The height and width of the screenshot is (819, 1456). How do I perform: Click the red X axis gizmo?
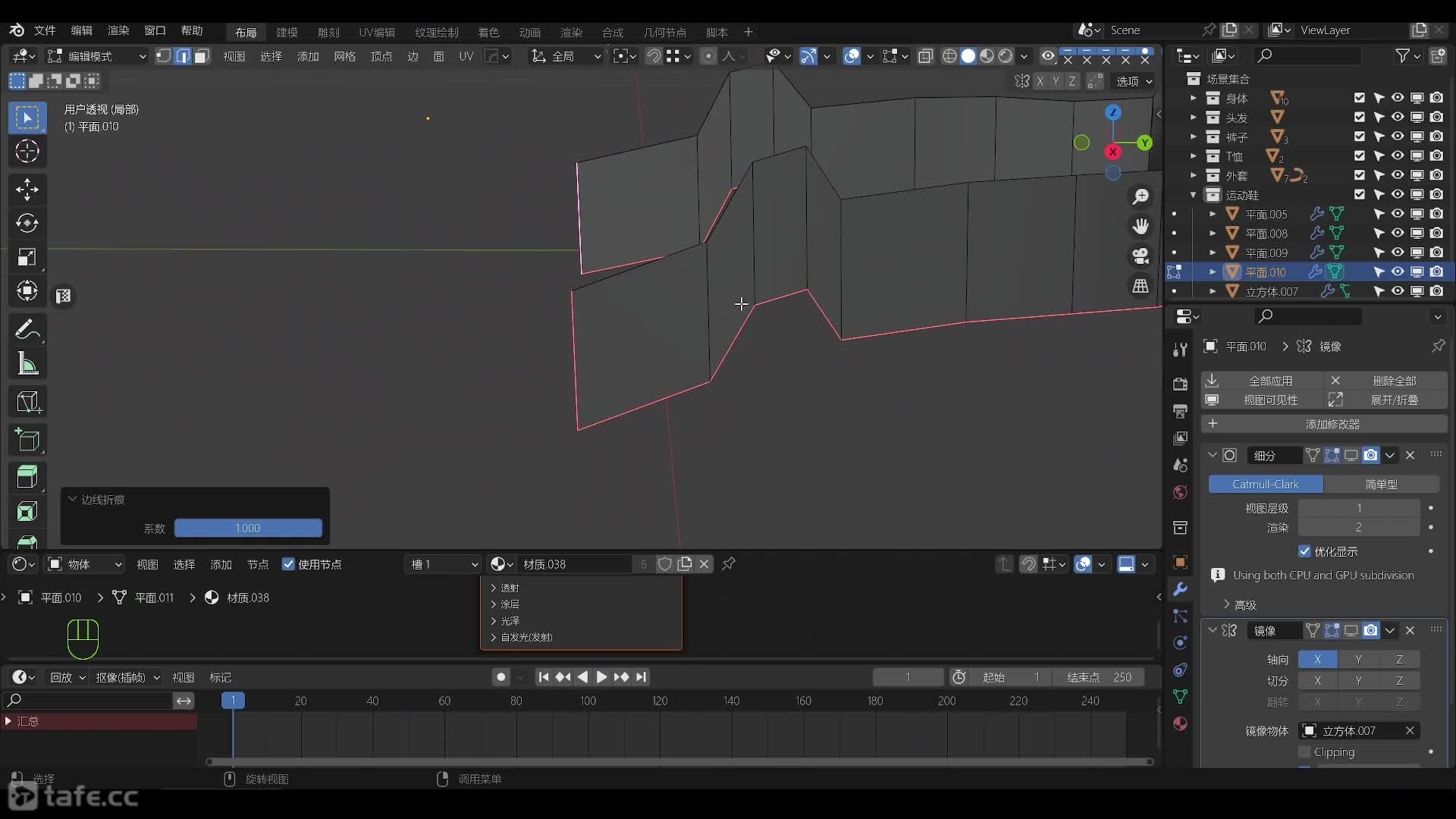point(1112,152)
